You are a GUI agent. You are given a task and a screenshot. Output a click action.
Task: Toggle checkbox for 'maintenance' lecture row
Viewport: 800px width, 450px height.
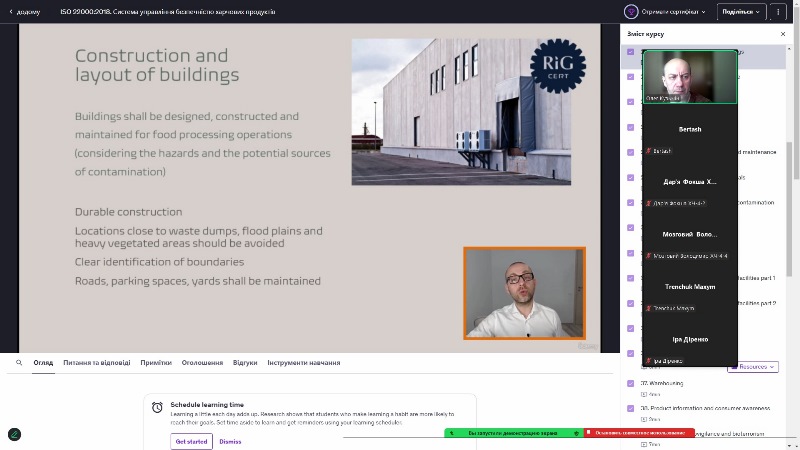click(x=631, y=153)
